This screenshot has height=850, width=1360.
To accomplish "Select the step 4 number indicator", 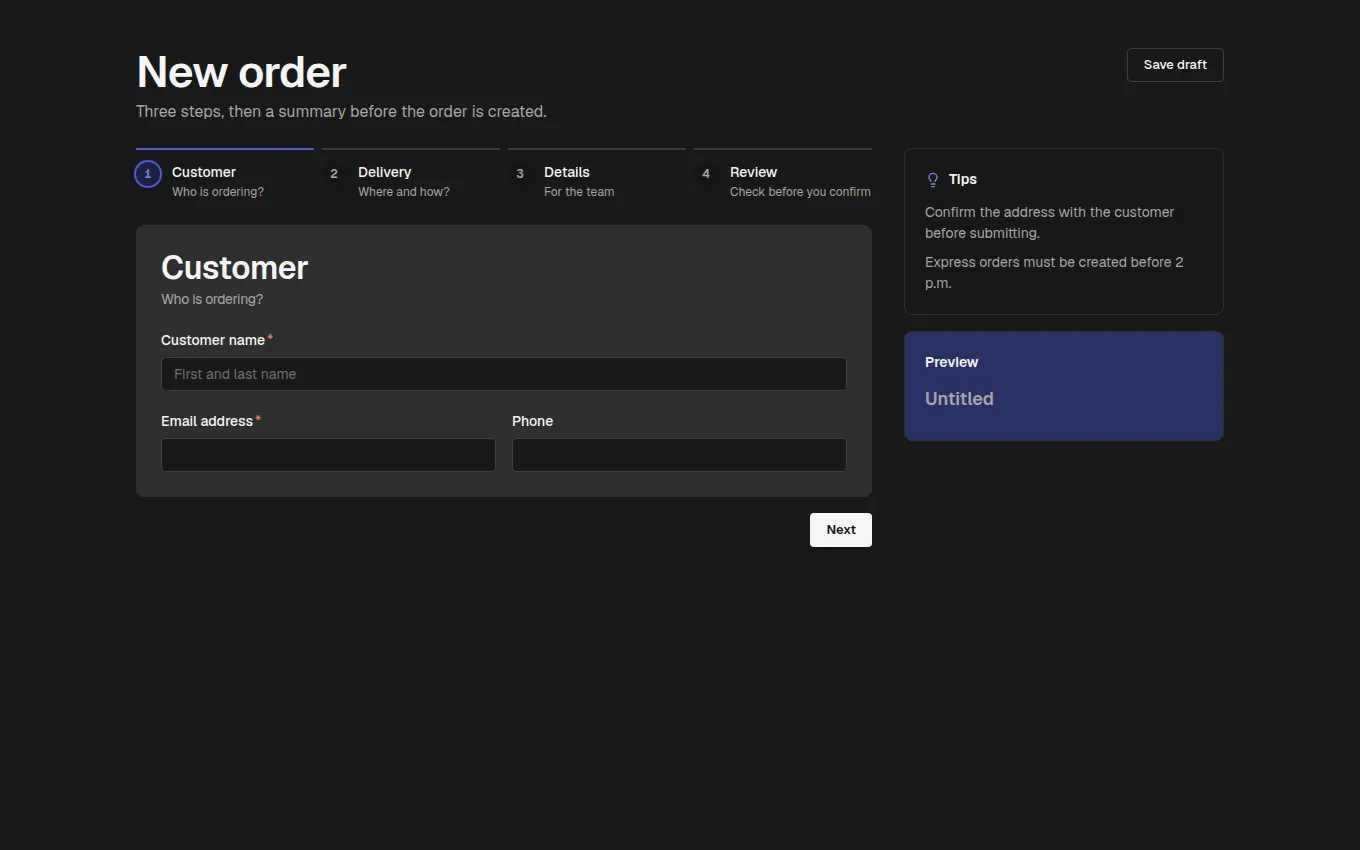I will coord(706,174).
